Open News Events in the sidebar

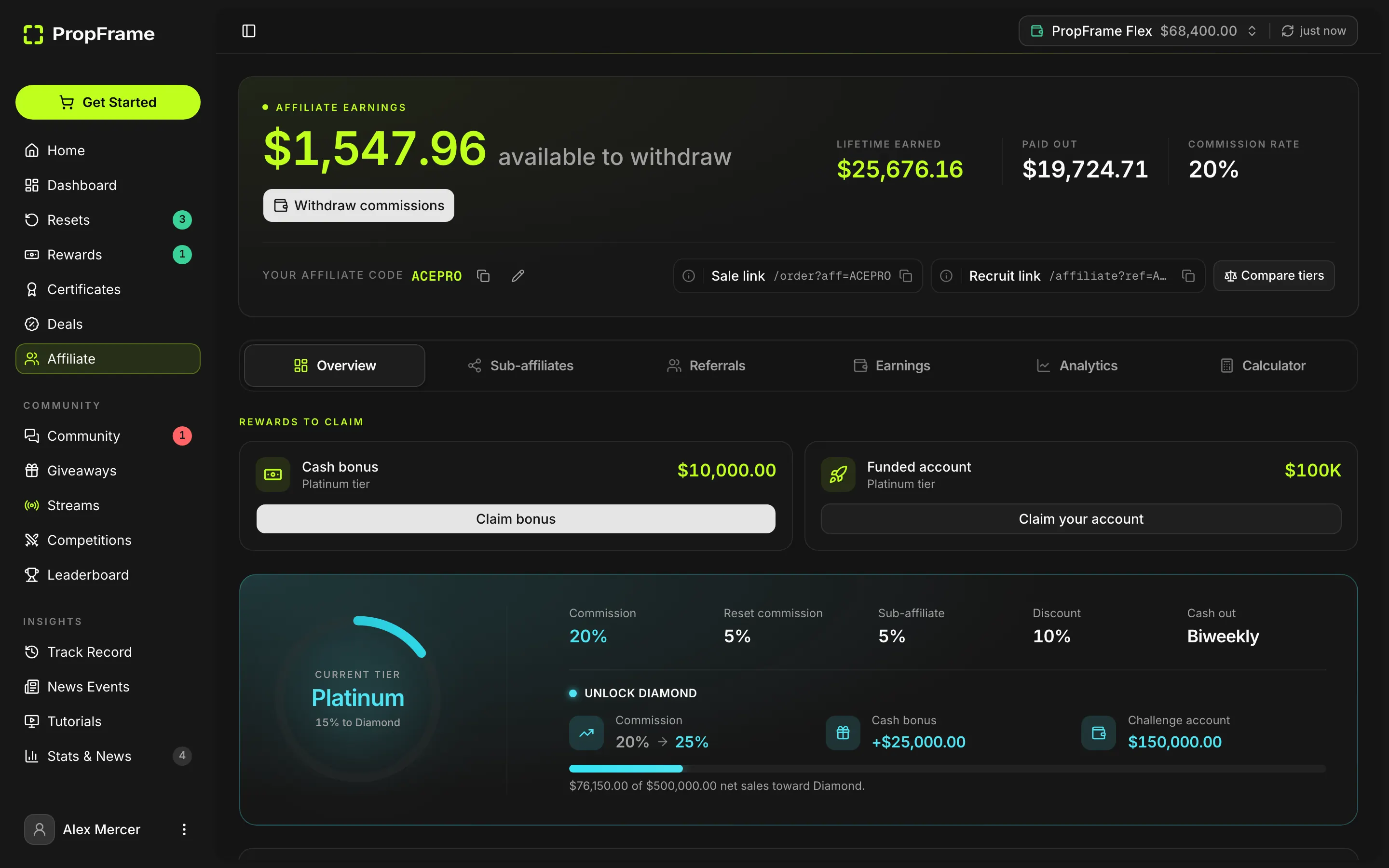pyautogui.click(x=108, y=687)
